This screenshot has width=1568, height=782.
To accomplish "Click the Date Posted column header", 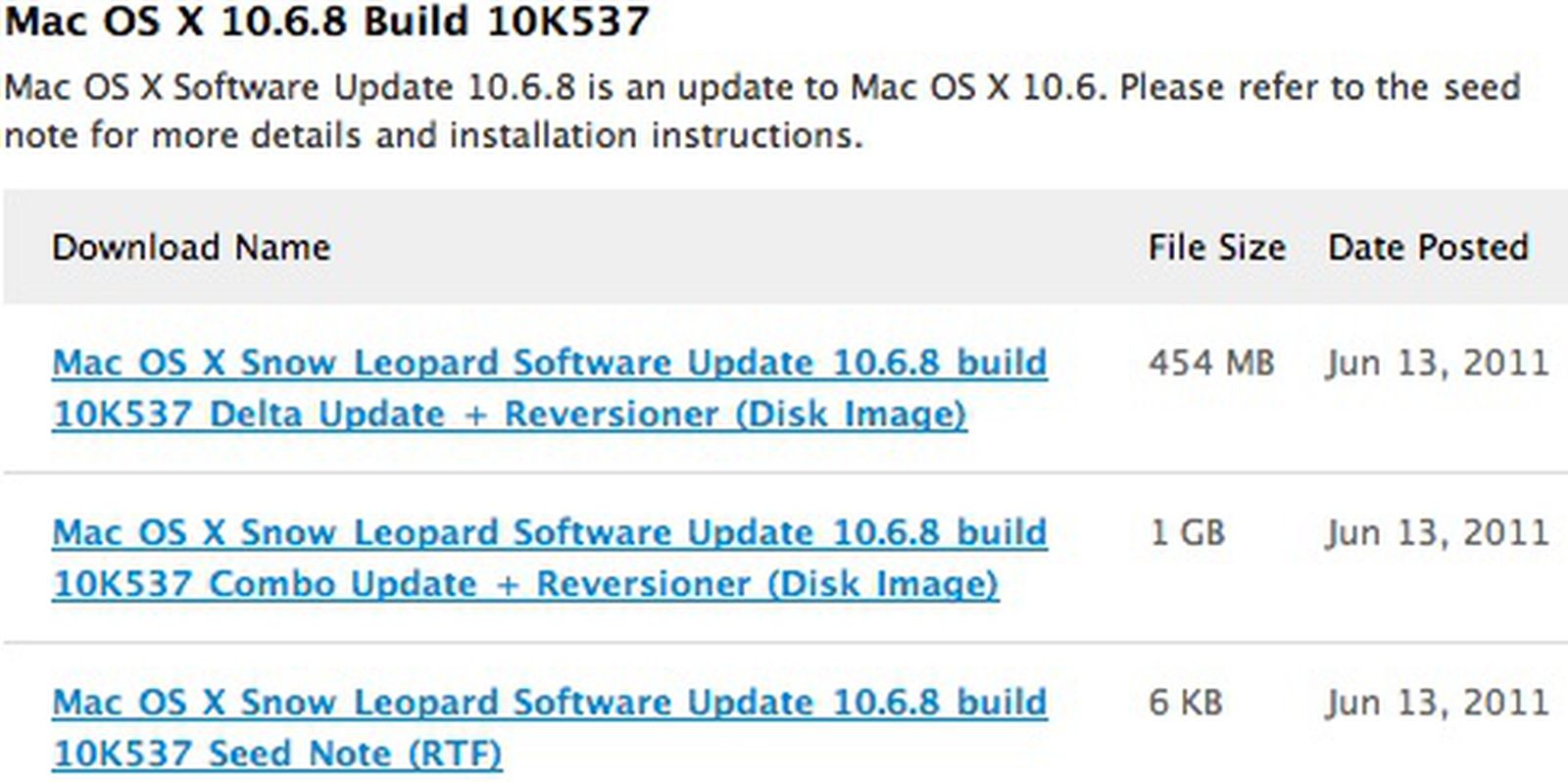I will [1427, 248].
